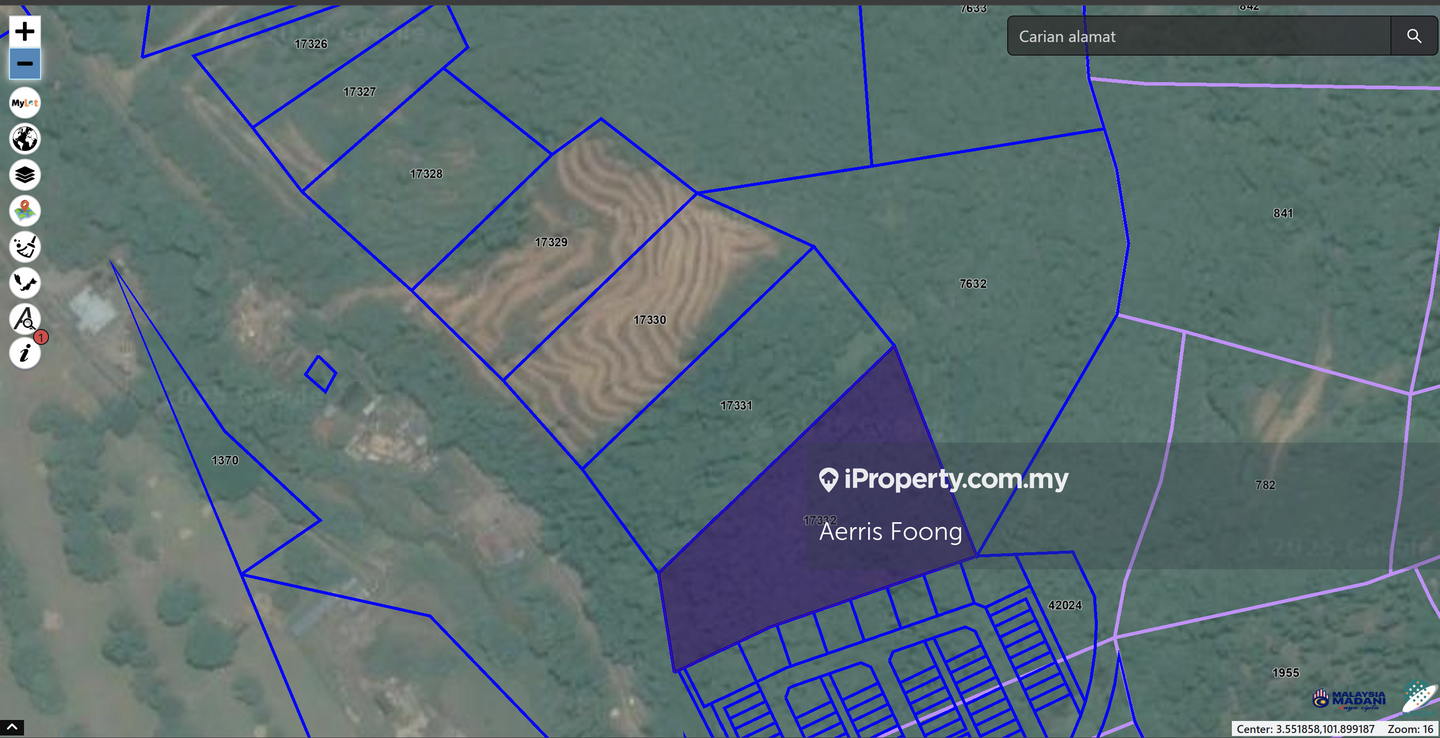Open the MyLot tool
The height and width of the screenshot is (738, 1440).
(x=25, y=103)
